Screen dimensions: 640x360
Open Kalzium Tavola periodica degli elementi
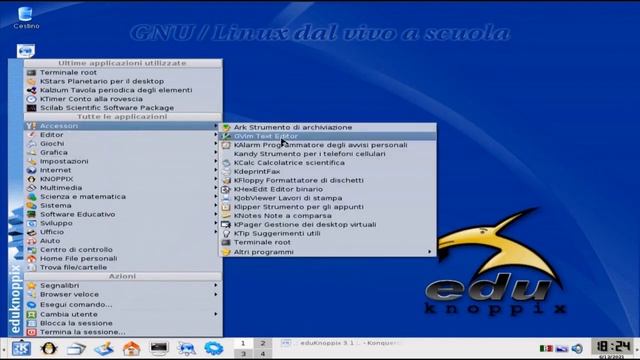coord(123,90)
